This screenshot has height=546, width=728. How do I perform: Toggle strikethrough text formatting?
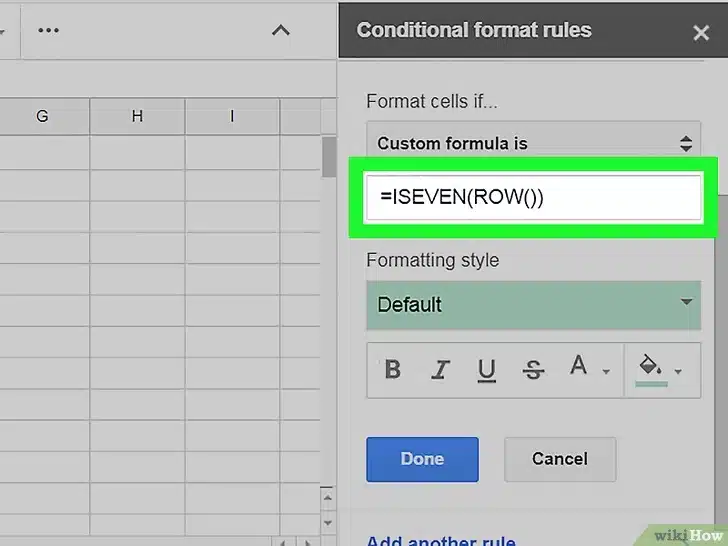(x=534, y=370)
